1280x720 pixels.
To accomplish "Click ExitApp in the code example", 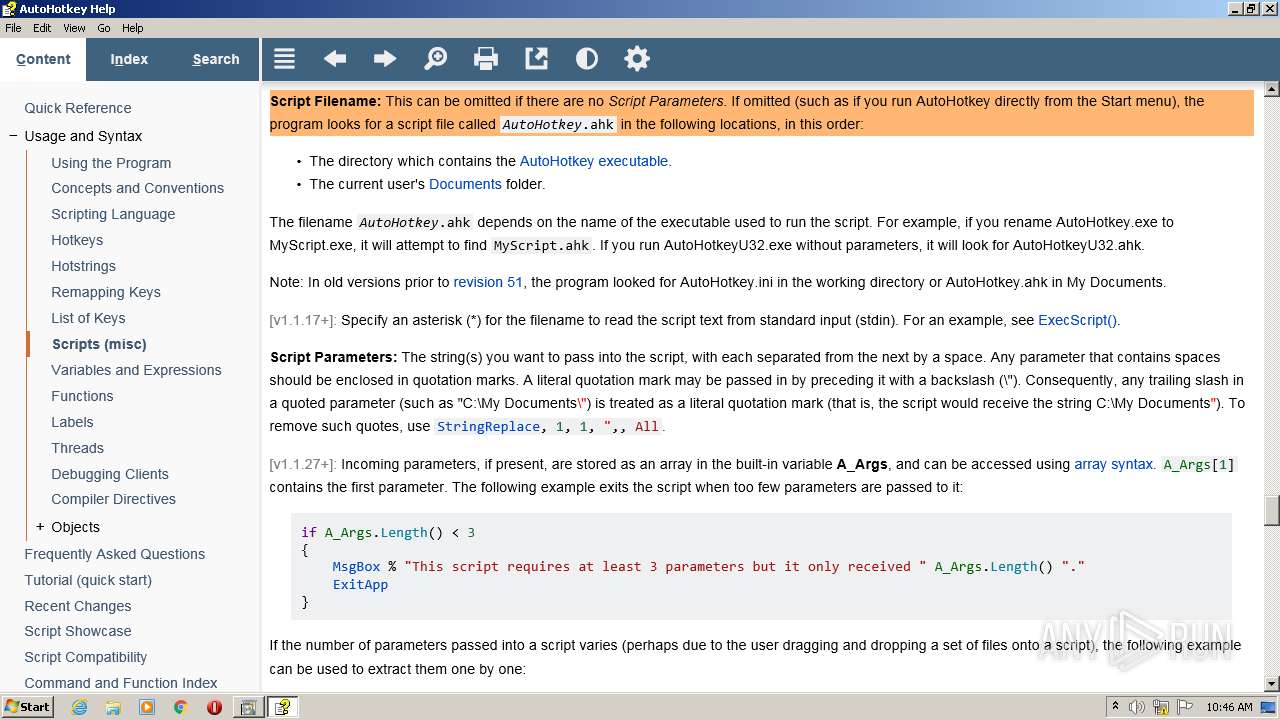I will (360, 584).
